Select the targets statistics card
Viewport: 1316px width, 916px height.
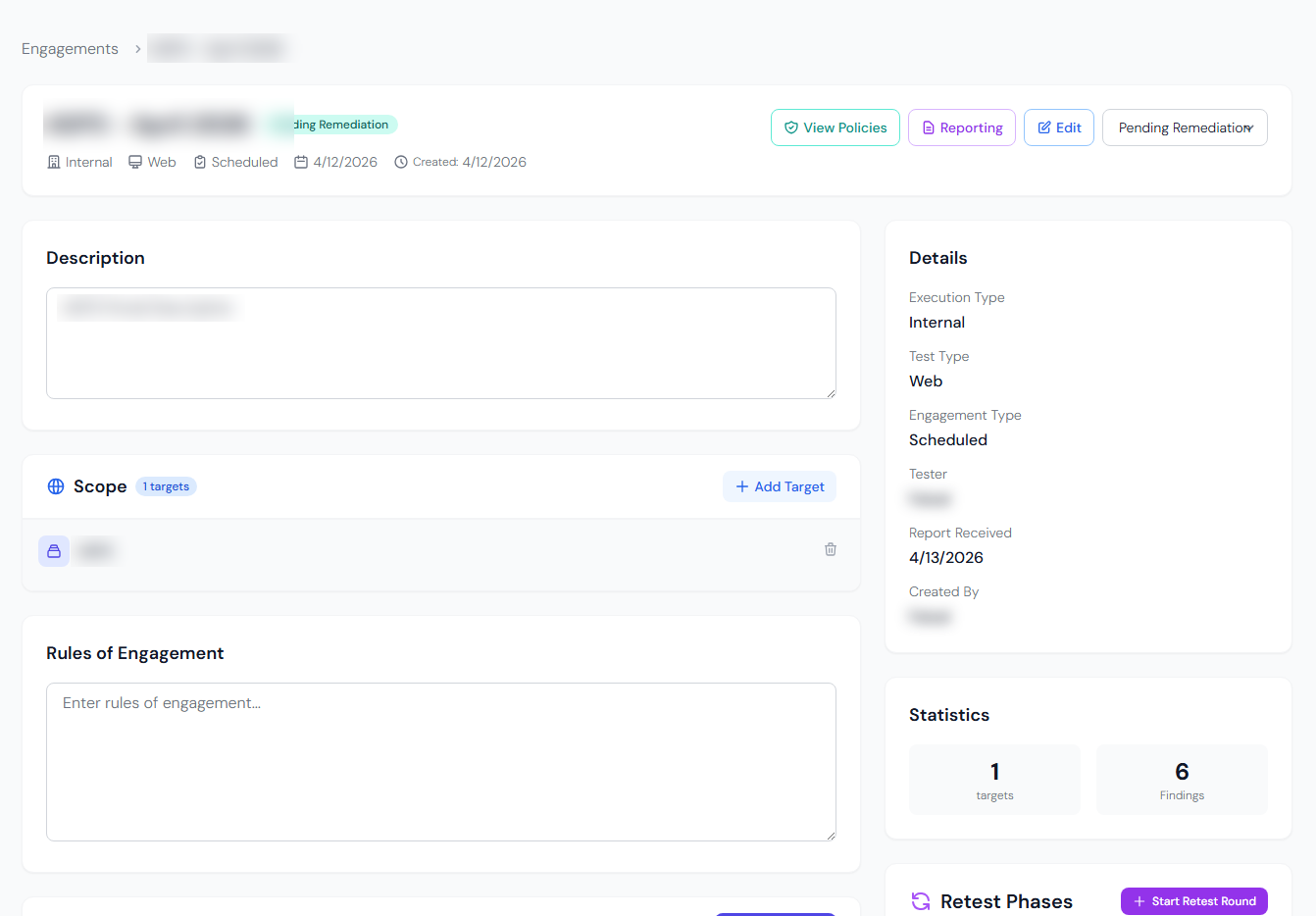click(x=994, y=780)
